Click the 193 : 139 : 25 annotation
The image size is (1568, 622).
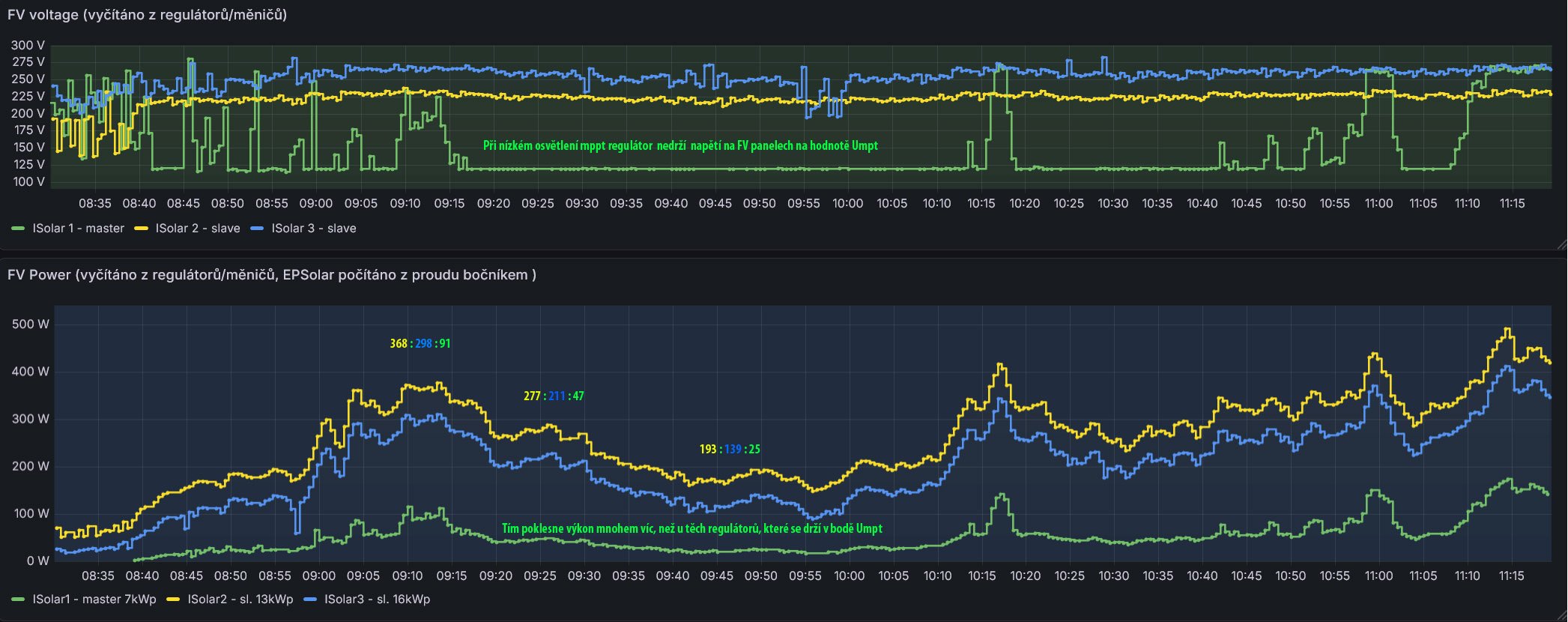[730, 450]
